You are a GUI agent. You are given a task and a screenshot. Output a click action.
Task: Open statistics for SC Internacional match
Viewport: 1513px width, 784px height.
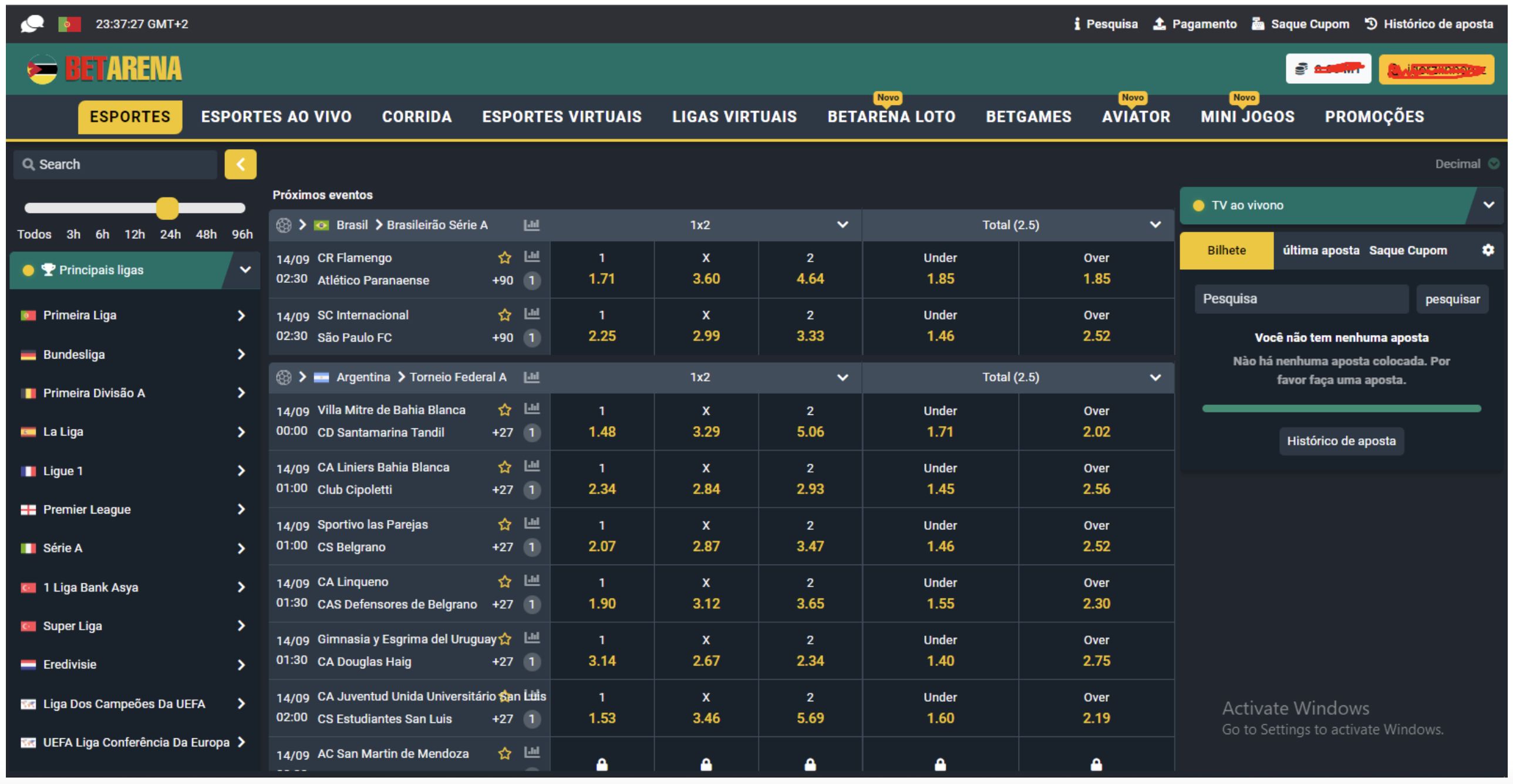tap(532, 313)
